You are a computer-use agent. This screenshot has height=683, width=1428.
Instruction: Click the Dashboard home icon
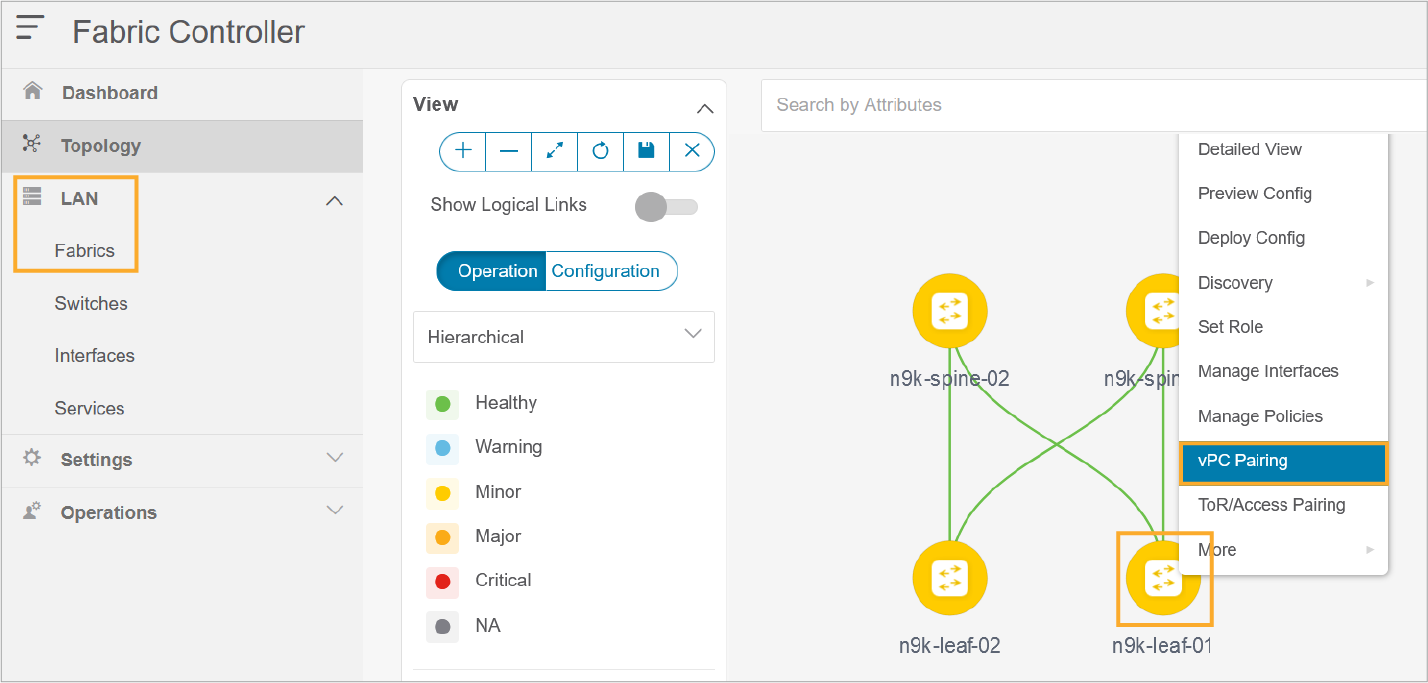coord(33,91)
